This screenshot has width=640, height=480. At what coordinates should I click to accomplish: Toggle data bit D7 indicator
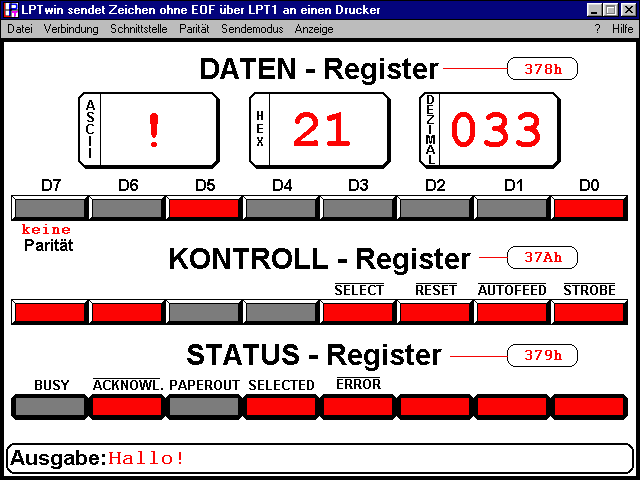(x=49, y=208)
